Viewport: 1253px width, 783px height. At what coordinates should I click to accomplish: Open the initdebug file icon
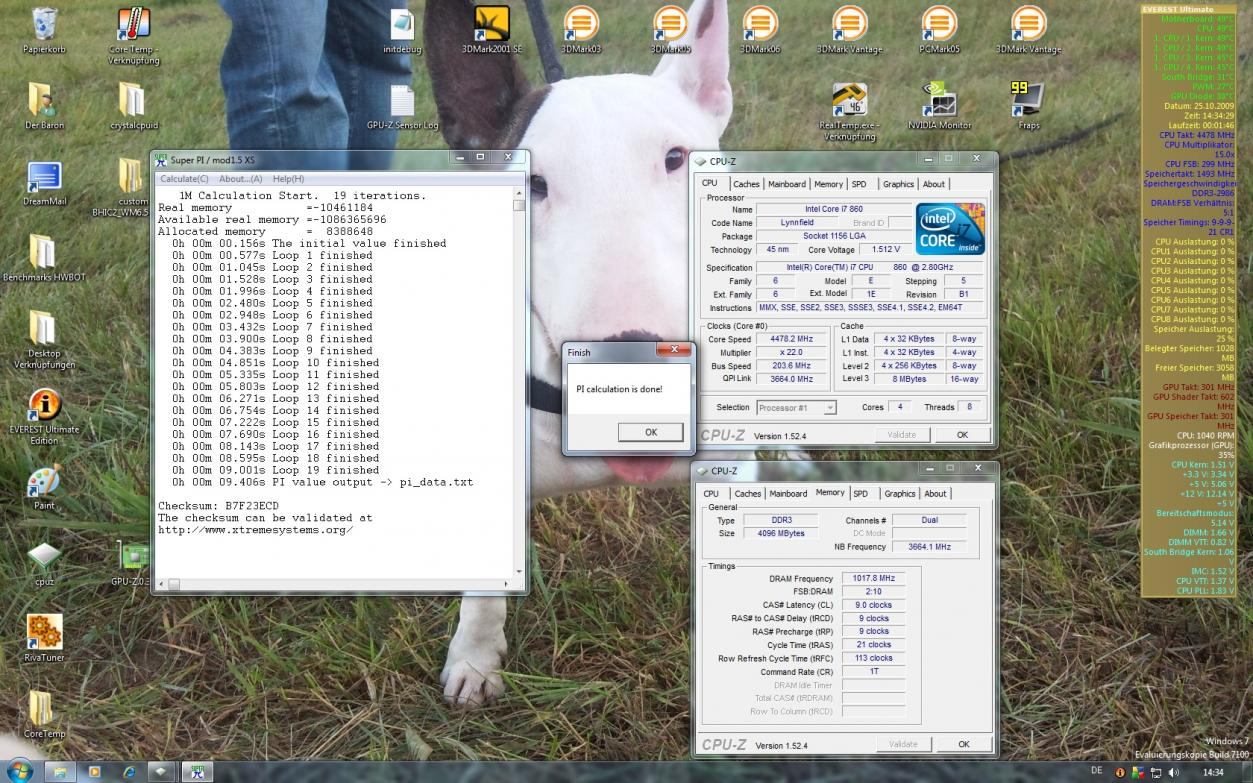coord(402,24)
